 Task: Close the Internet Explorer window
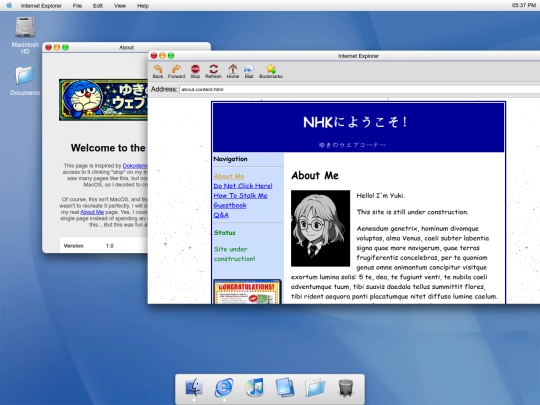click(154, 55)
